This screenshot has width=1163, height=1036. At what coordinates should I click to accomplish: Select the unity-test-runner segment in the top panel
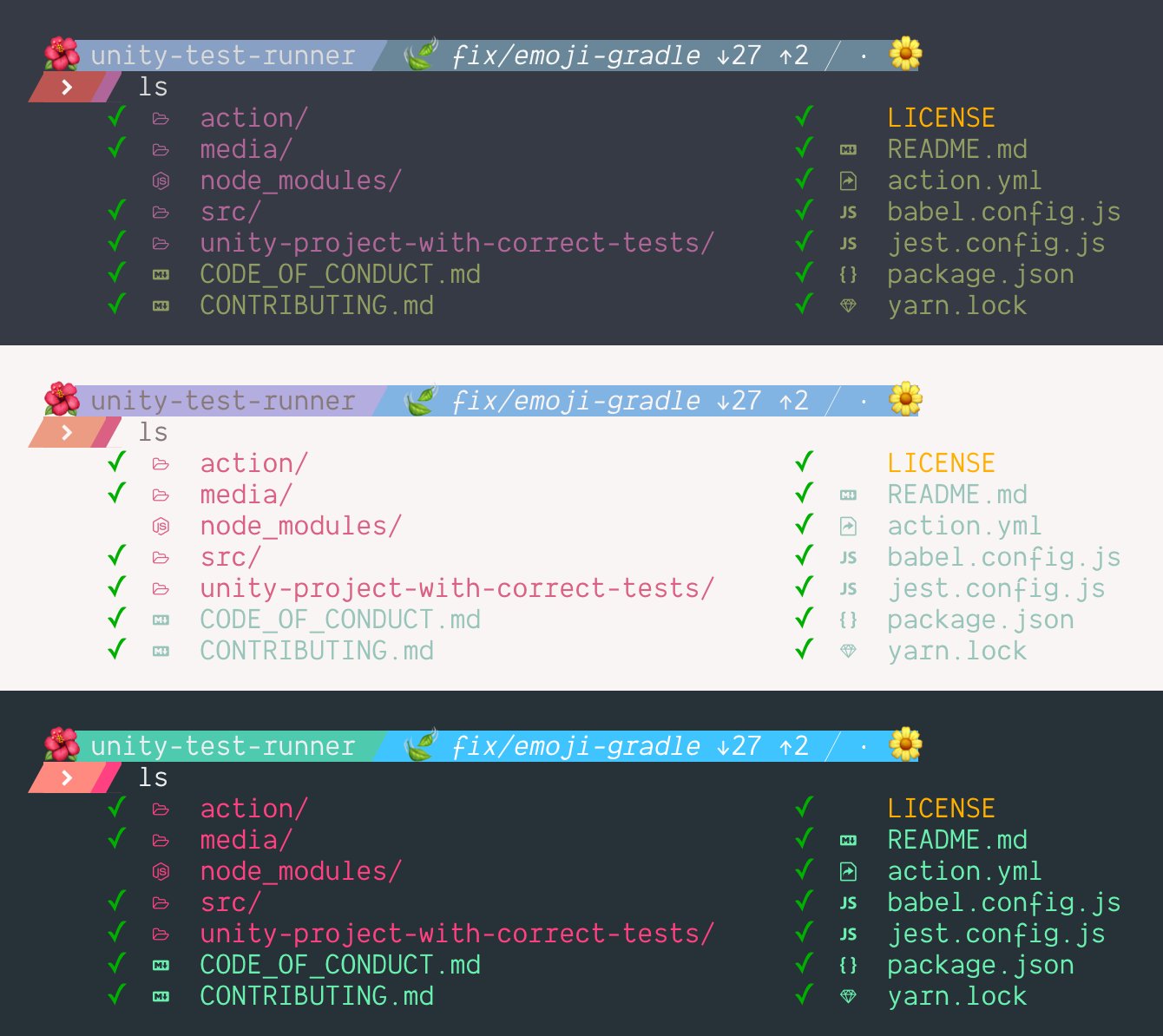(223, 56)
